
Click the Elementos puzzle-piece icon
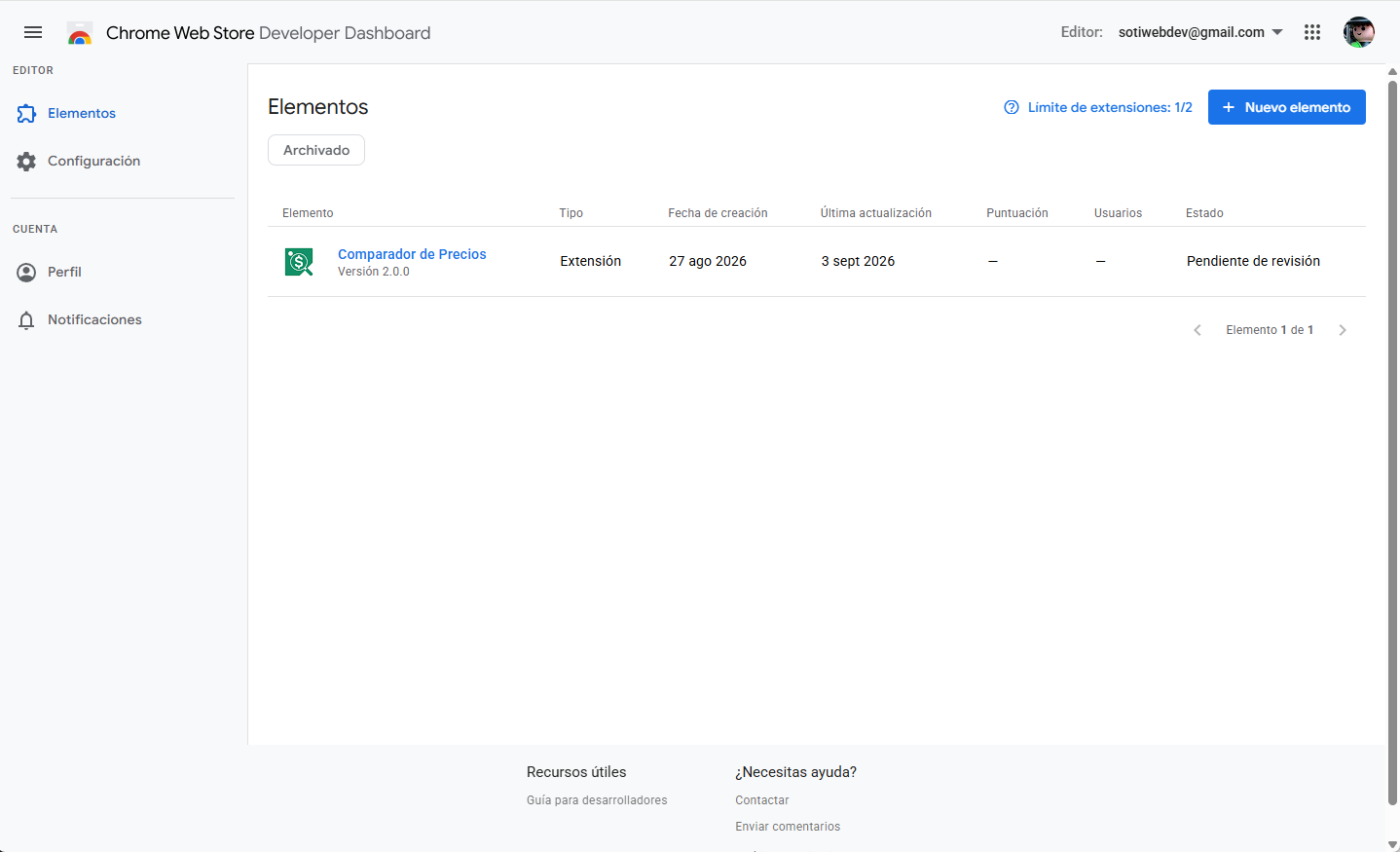click(26, 114)
